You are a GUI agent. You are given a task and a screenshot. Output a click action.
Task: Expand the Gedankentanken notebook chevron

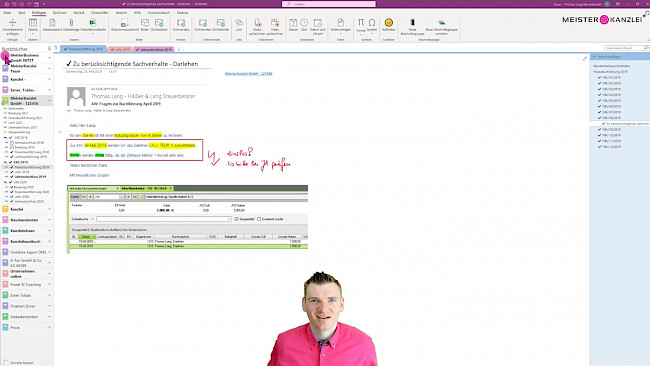click(x=50, y=317)
